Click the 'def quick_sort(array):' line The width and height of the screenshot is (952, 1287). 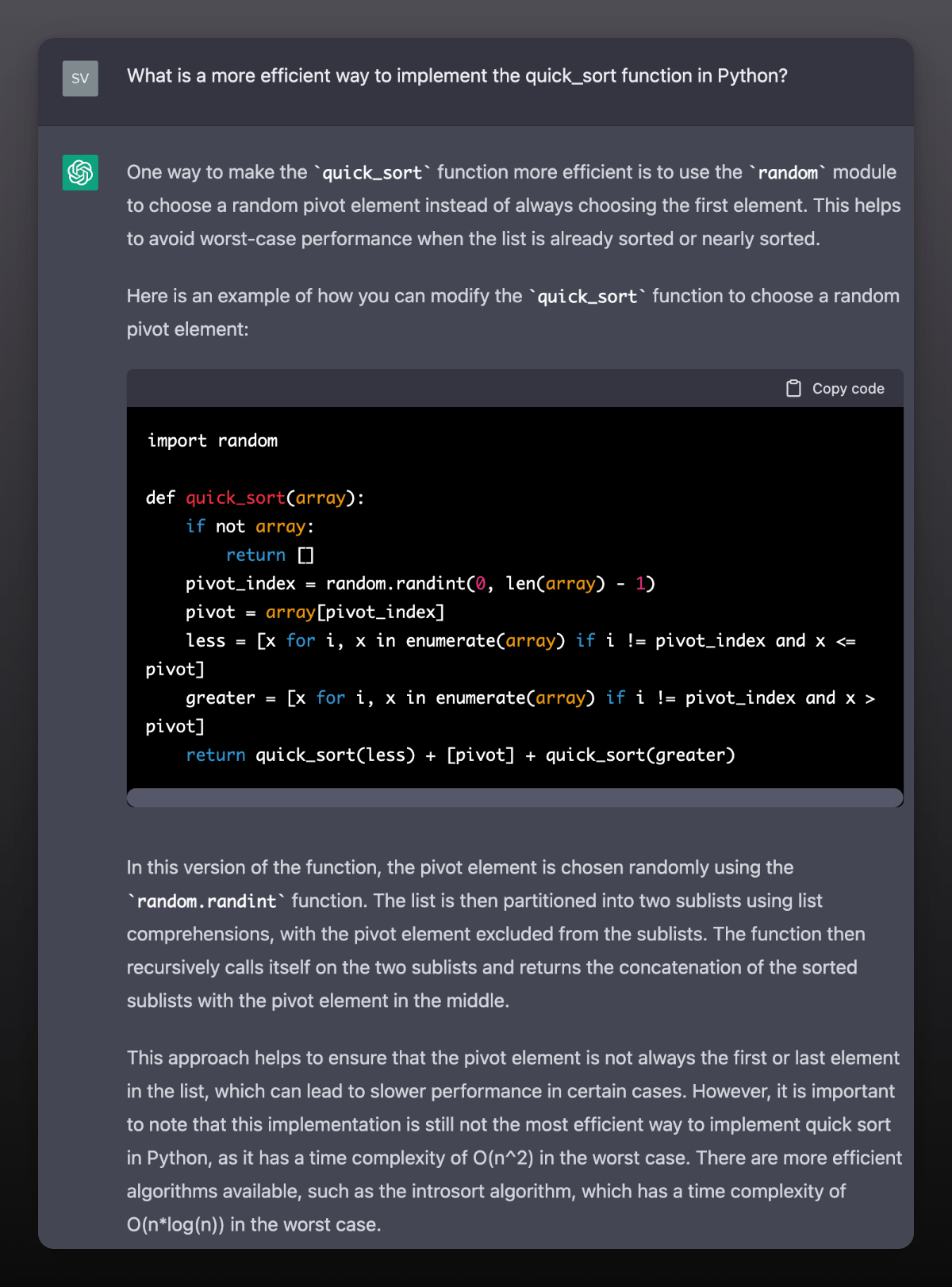(x=255, y=498)
